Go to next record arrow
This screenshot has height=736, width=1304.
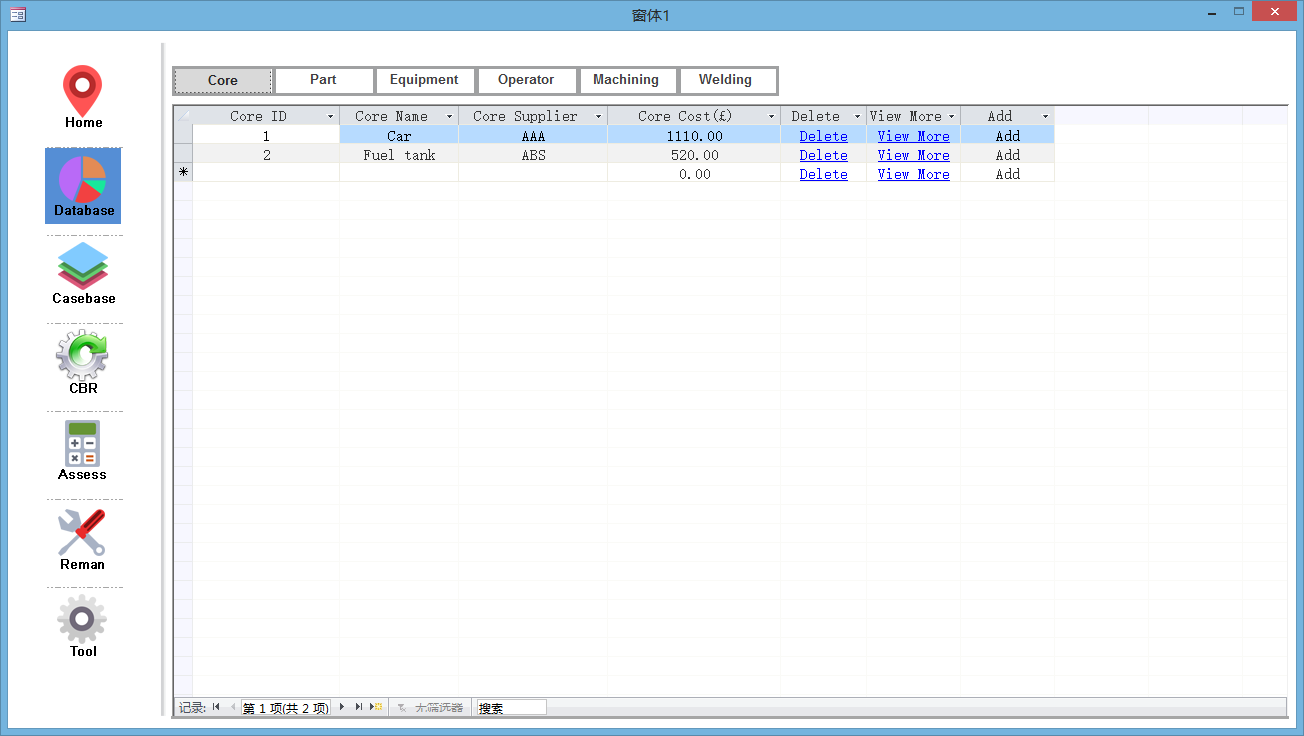pos(342,707)
